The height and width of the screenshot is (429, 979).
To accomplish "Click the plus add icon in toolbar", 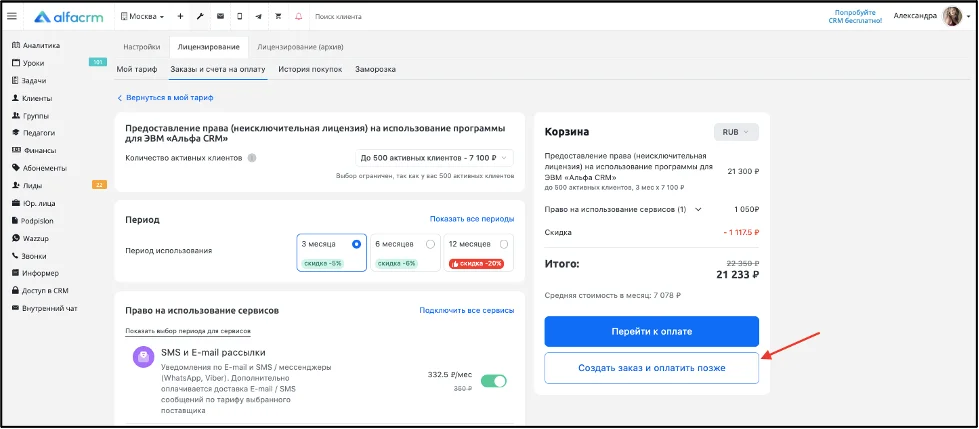I will click(x=180, y=17).
